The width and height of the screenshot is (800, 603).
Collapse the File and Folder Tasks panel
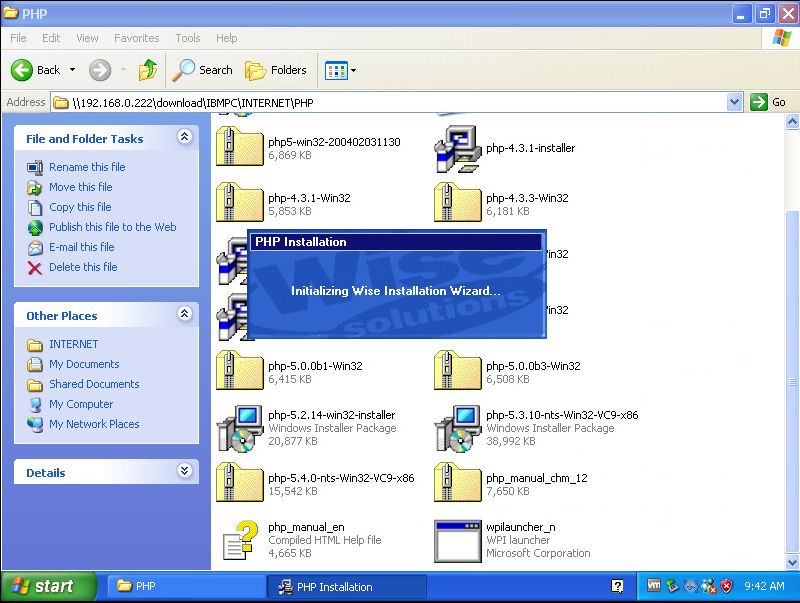[x=184, y=138]
